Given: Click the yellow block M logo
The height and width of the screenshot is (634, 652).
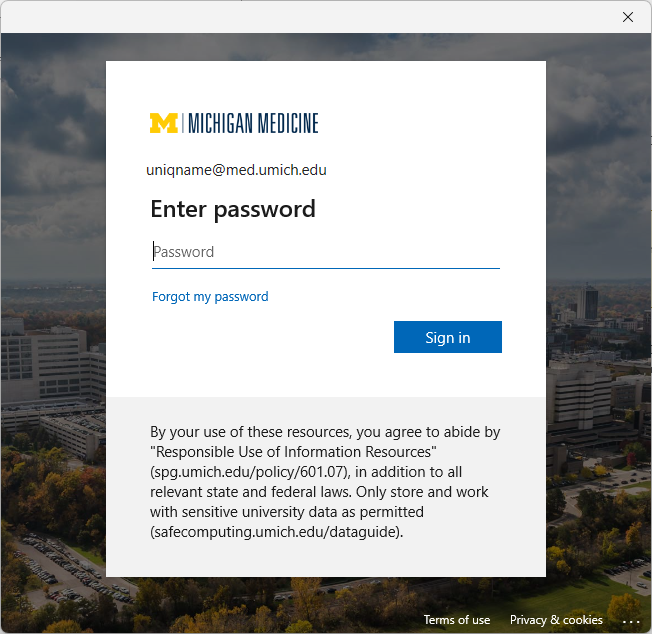Looking at the screenshot, I should coord(163,123).
